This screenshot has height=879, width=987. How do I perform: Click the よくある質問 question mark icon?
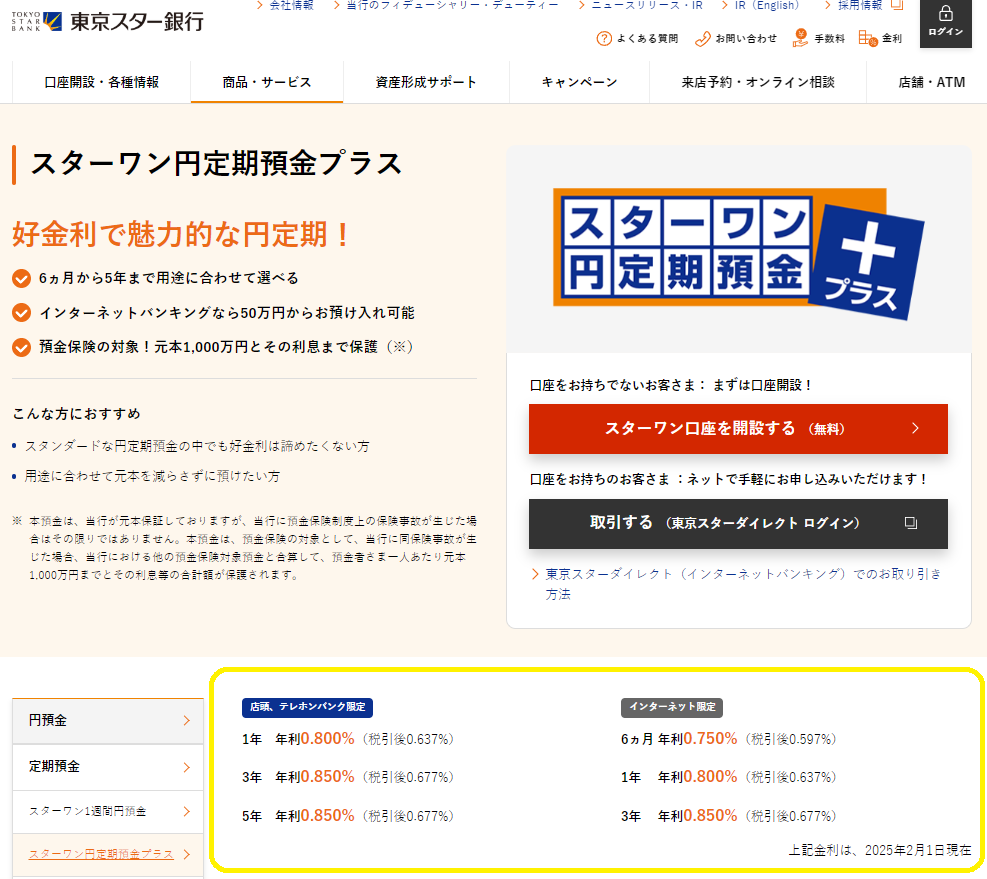click(x=604, y=38)
